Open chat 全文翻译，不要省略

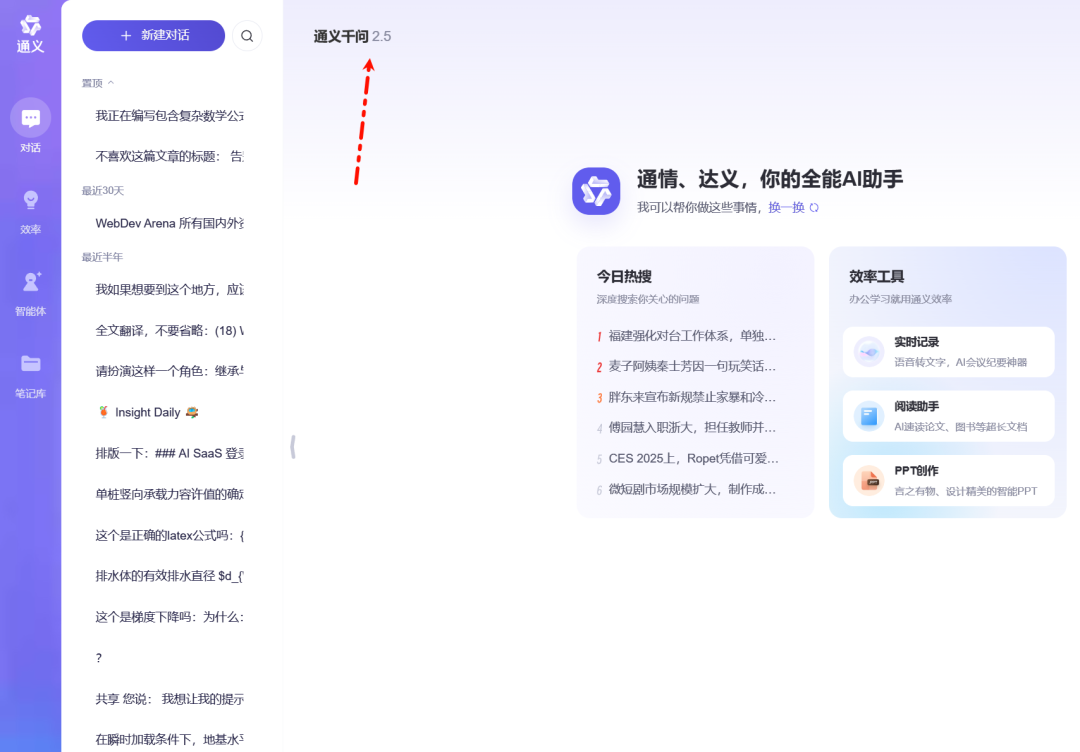tap(169, 331)
